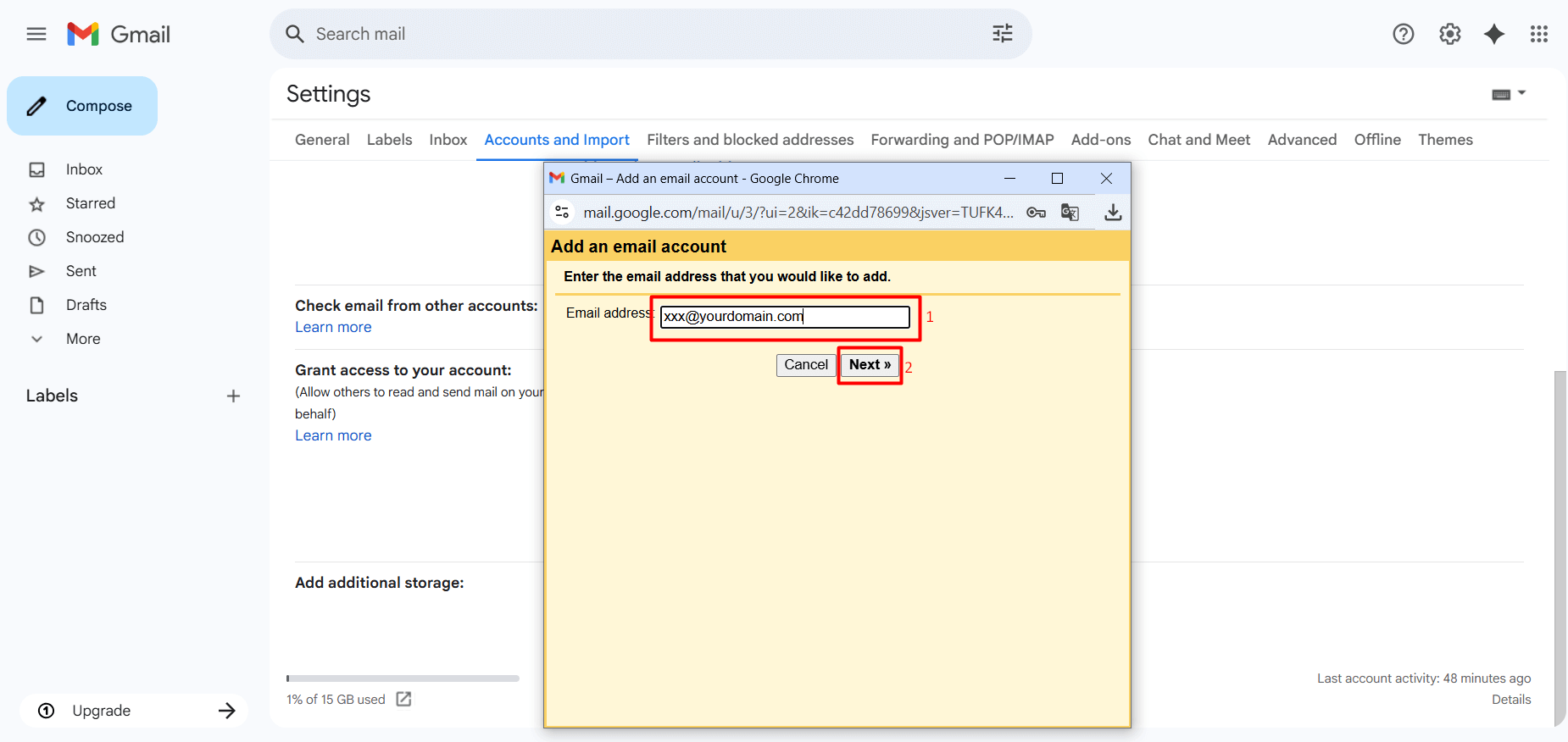Open the Advanced tab
1568x742 pixels.
tap(1302, 140)
